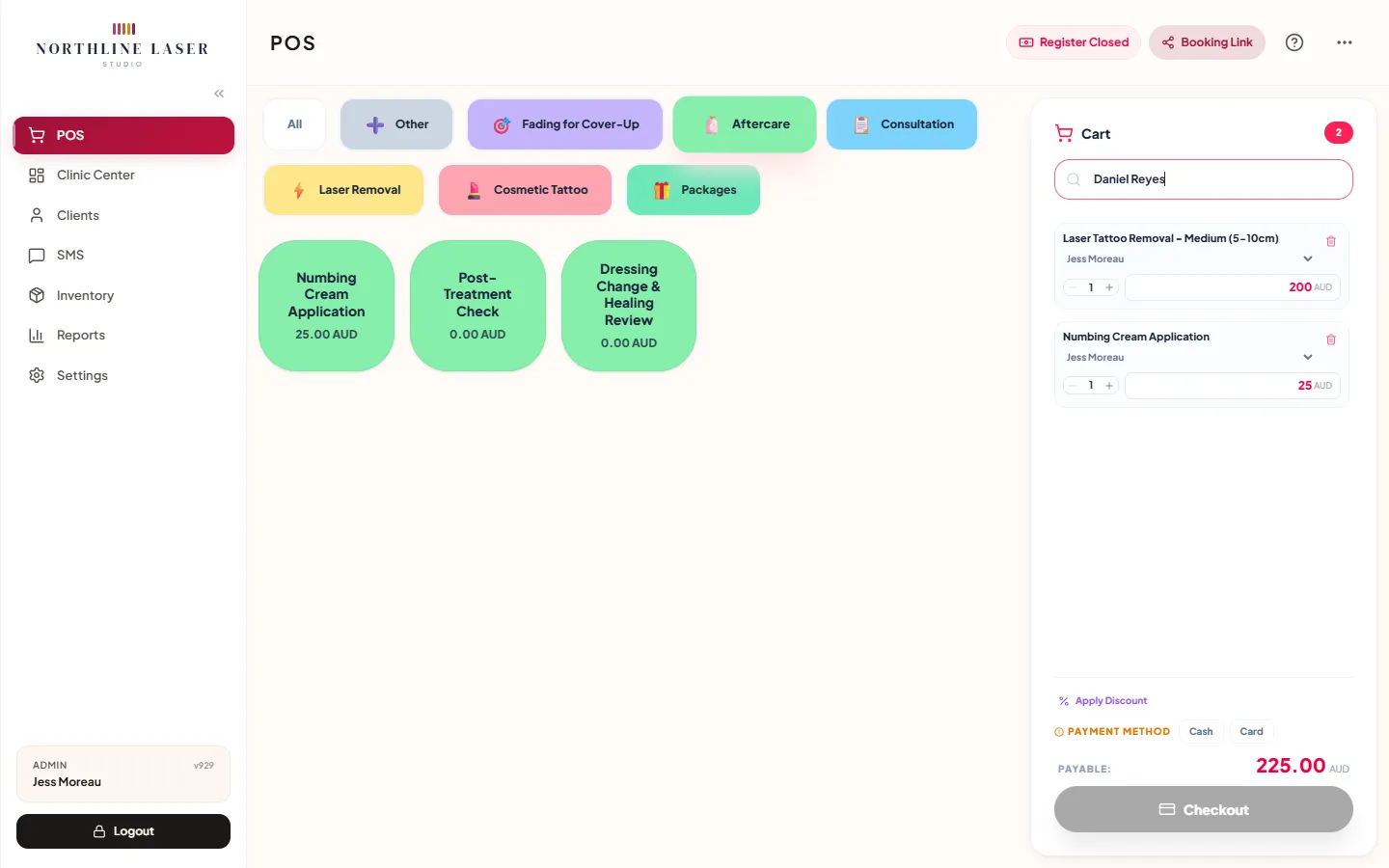Viewport: 1389px width, 868px height.
Task: Remove Numbing Cream Application from cart
Action: tap(1331, 339)
